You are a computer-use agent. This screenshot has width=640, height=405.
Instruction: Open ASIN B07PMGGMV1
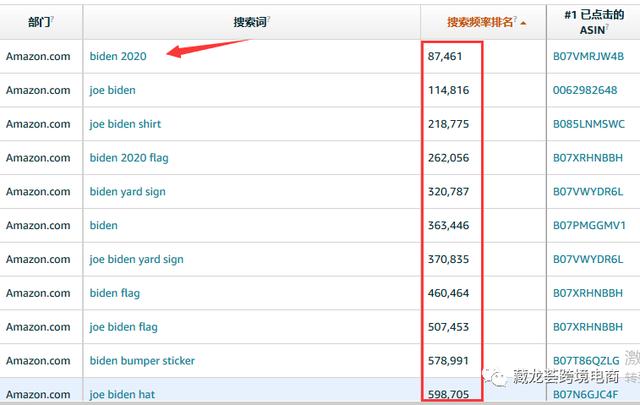click(589, 225)
